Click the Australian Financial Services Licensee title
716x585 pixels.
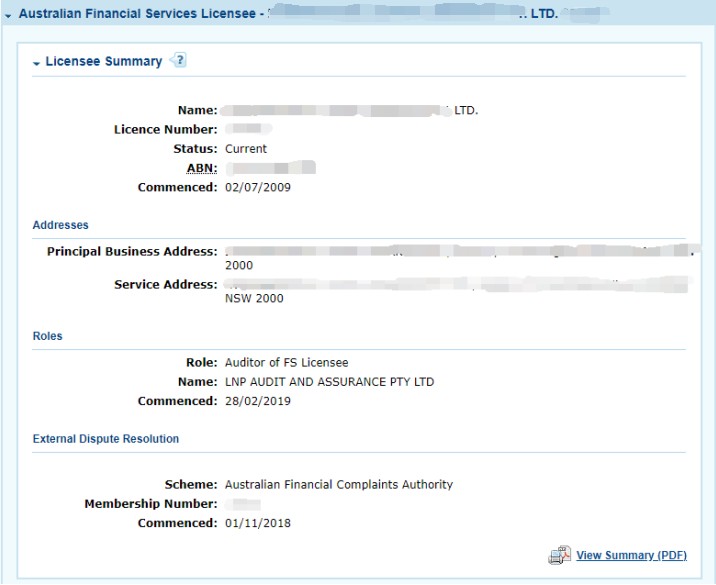[140, 15]
